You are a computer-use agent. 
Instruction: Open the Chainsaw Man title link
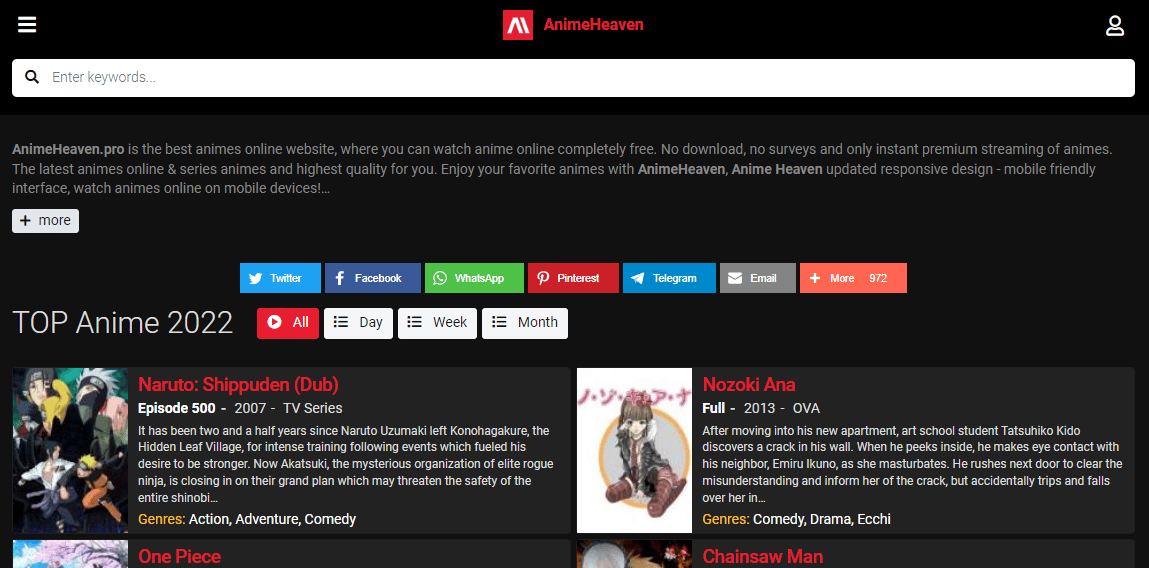pos(763,557)
